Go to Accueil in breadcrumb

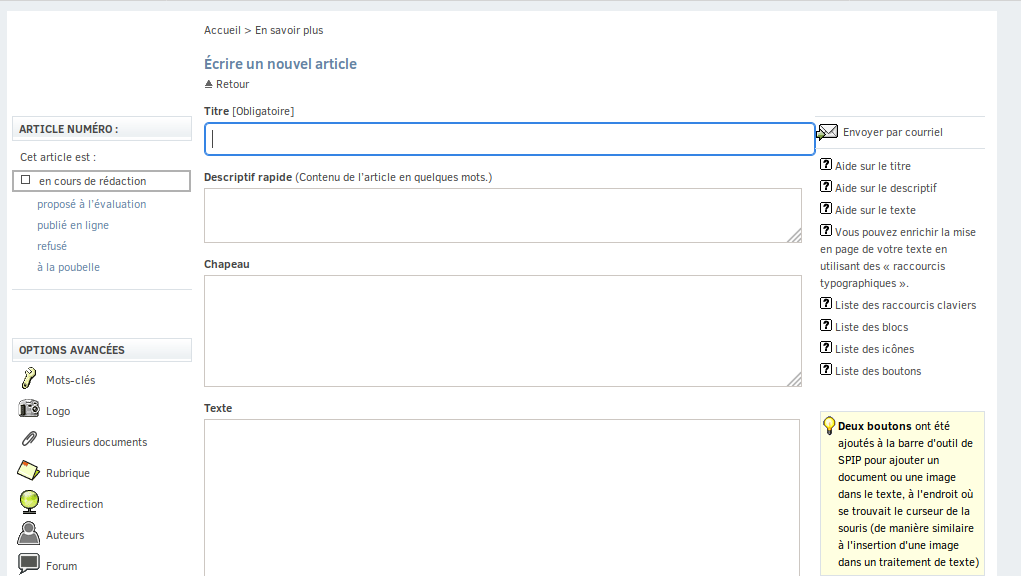point(222,30)
